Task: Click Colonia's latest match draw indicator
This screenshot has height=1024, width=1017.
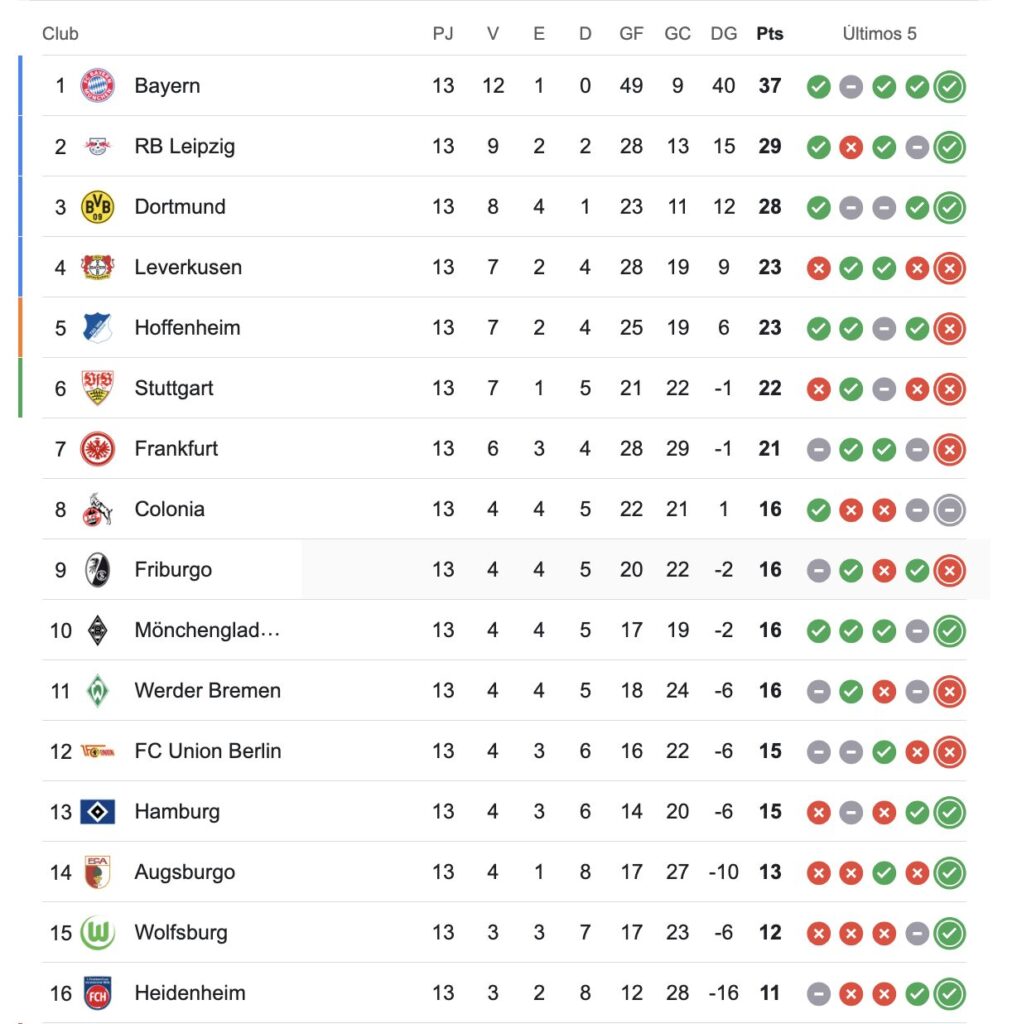Action: [x=949, y=510]
